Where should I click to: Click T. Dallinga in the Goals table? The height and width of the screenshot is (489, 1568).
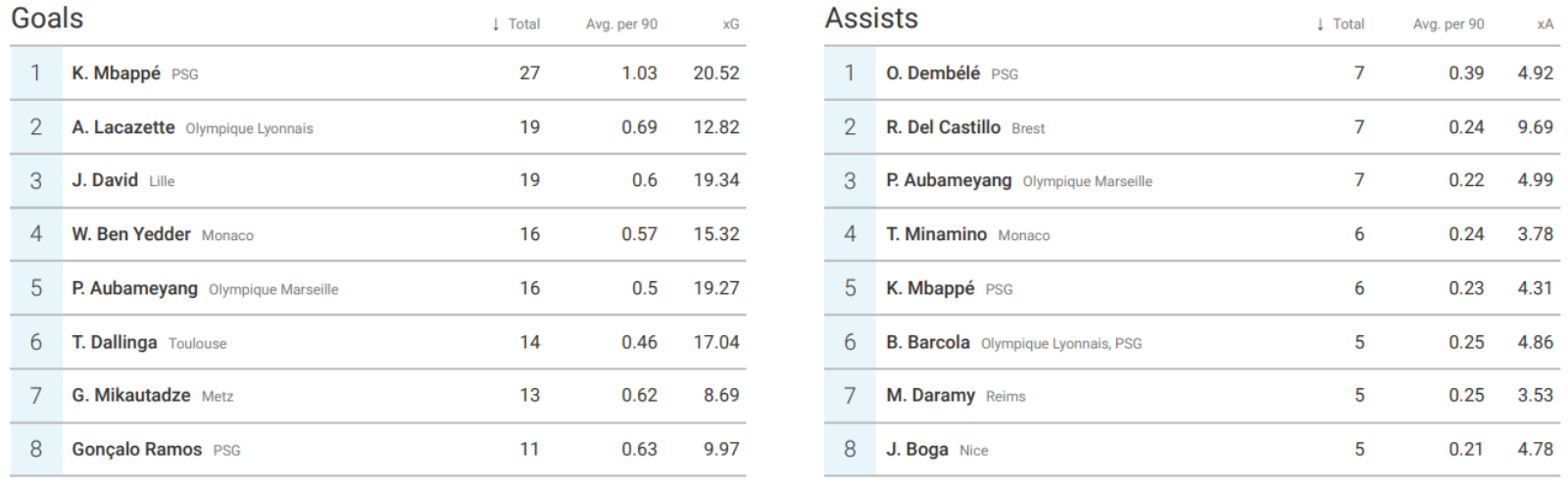pyautogui.click(x=114, y=342)
